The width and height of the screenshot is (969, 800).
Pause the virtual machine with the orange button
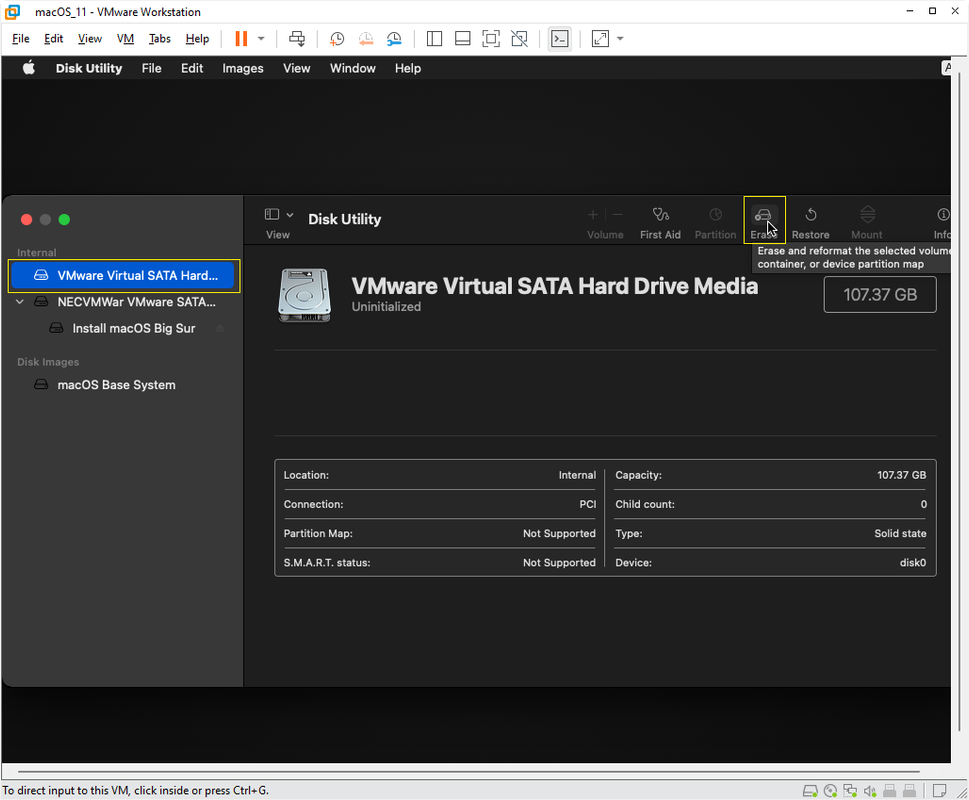[x=241, y=39]
